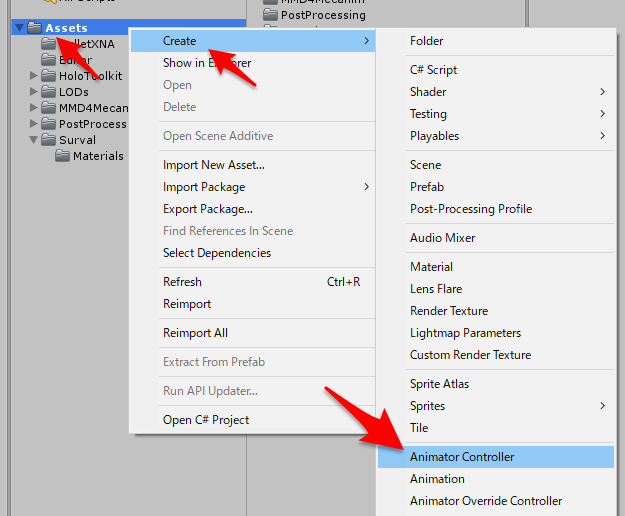The image size is (625, 516).
Task: Open the Testing submenu arrow
Action: [x=602, y=114]
